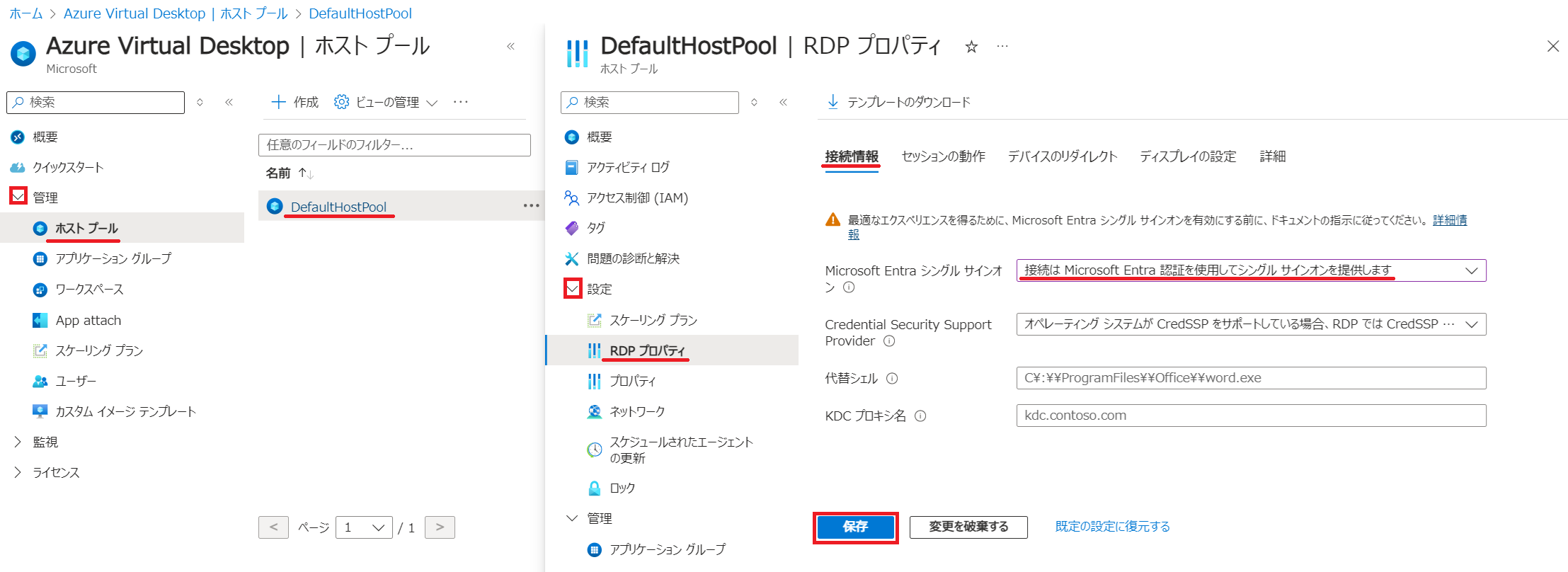
Task: Switch to the 詳細 tab
Action: coord(1273,156)
